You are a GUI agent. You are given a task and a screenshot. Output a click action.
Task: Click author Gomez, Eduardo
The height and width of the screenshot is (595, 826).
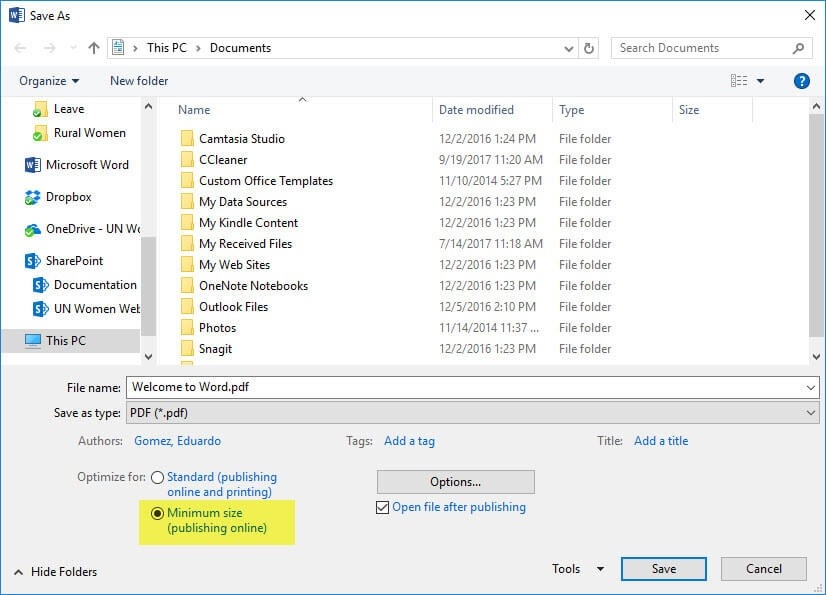178,441
